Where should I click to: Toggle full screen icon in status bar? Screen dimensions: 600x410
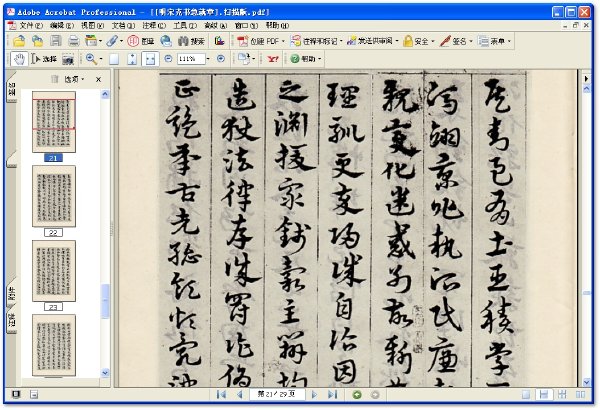click(x=16, y=394)
